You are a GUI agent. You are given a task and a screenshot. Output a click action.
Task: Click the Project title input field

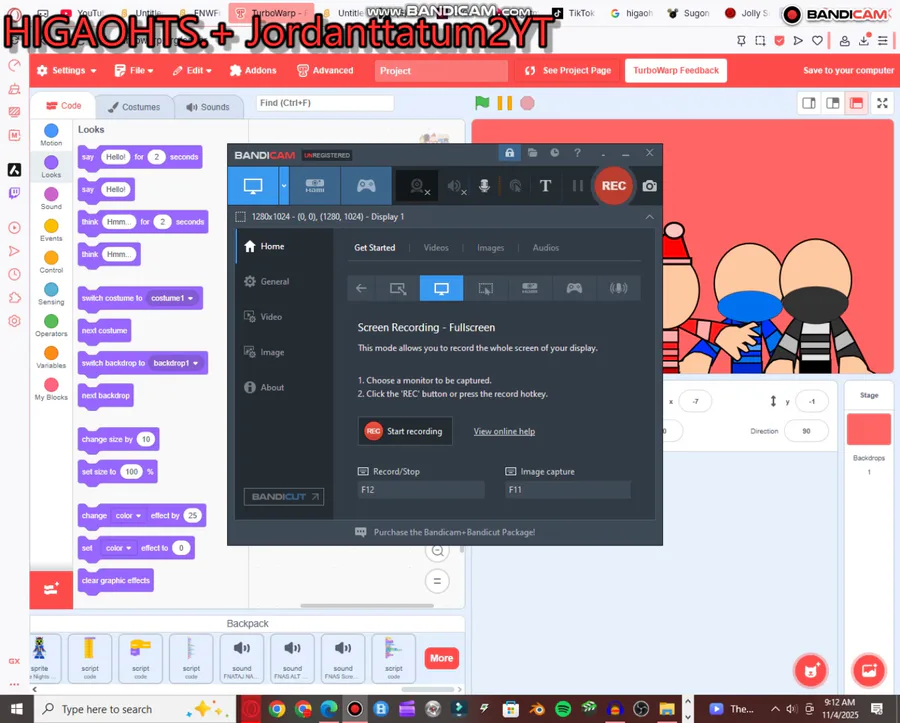coord(441,71)
